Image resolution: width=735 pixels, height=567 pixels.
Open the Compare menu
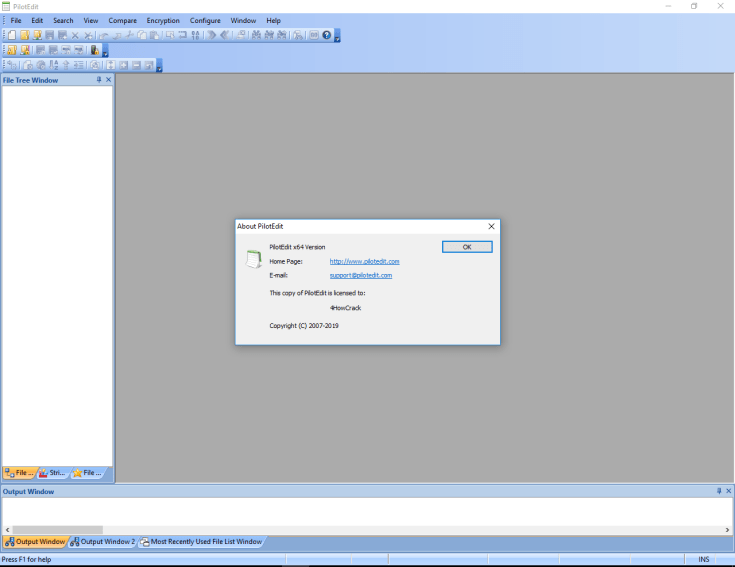pos(122,21)
